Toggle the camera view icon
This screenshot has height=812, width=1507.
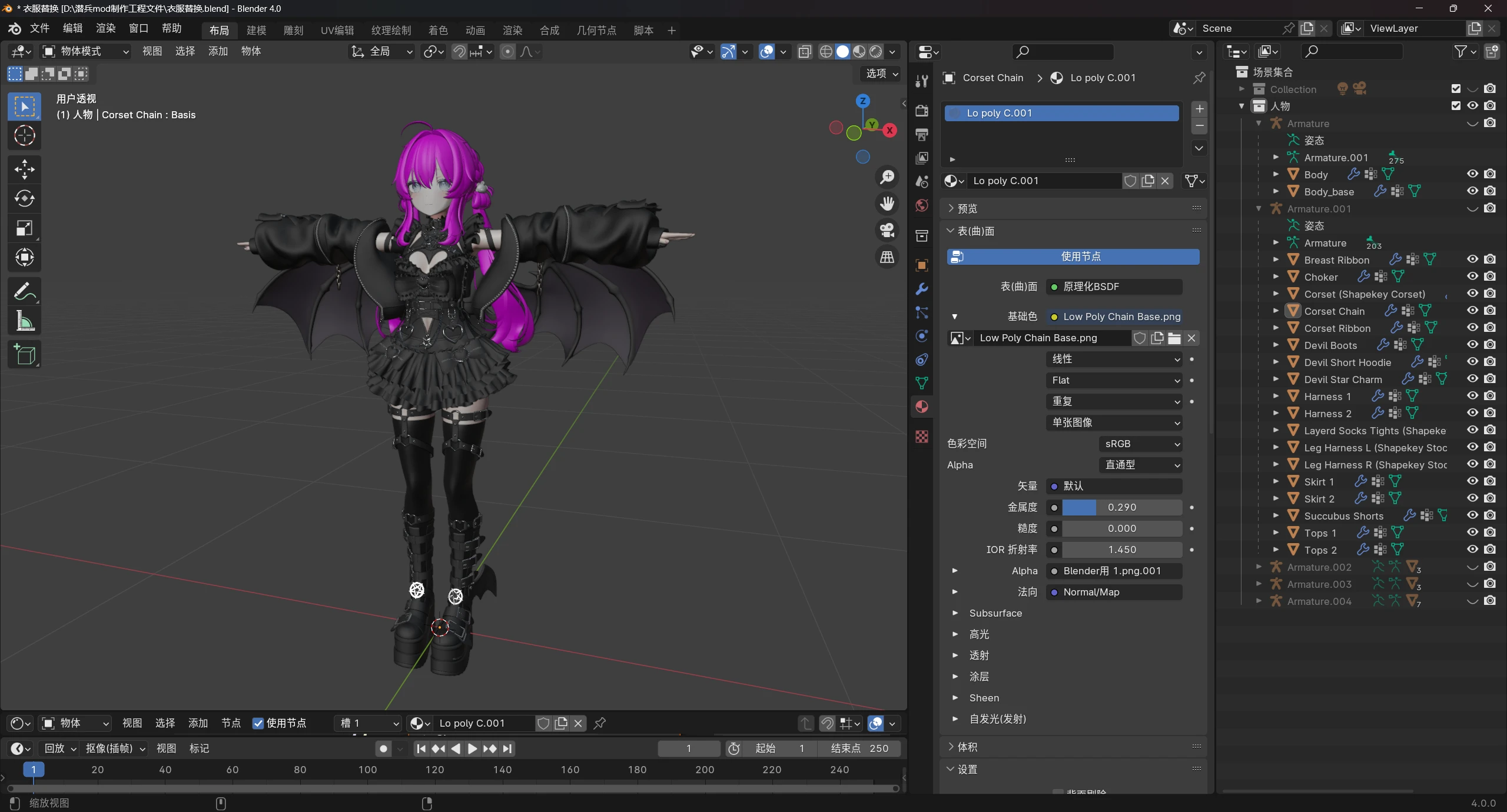tap(887, 230)
